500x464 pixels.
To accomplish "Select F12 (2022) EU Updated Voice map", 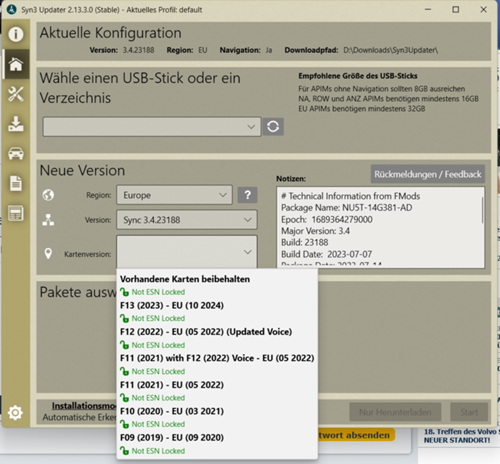I will (x=206, y=332).
